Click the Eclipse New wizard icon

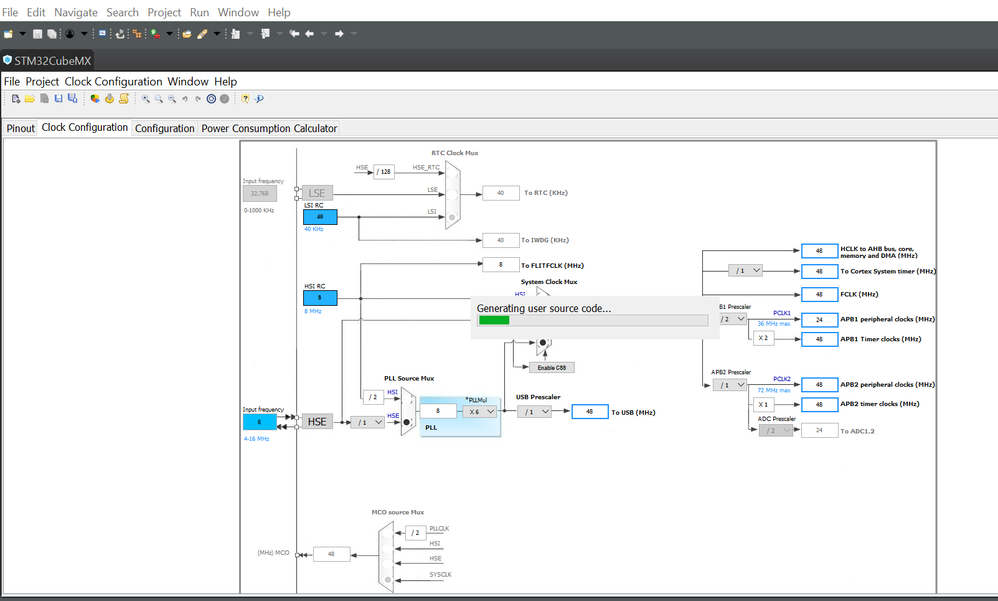8,34
